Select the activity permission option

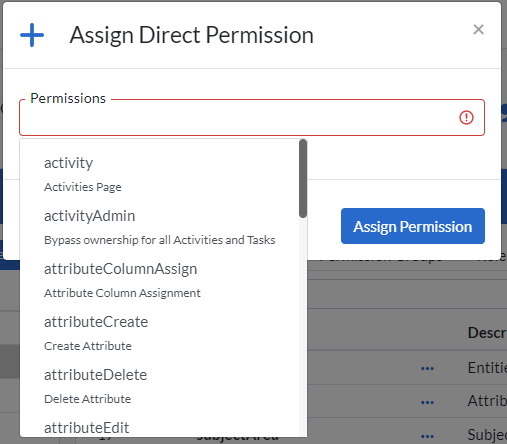pos(160,174)
